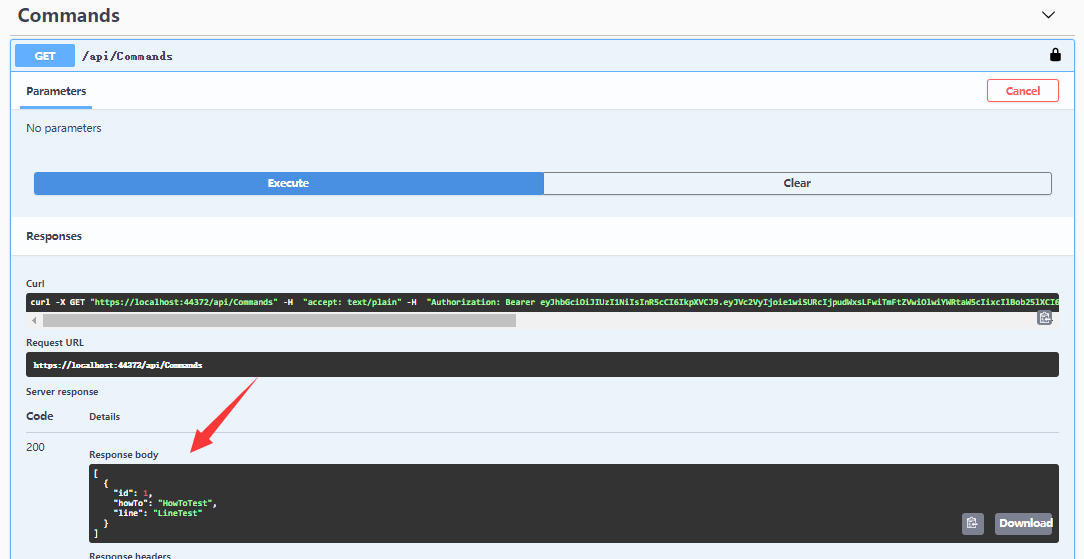This screenshot has width=1084, height=559.
Task: Click the curl horizontal scrollbar thumb
Action: 279,321
